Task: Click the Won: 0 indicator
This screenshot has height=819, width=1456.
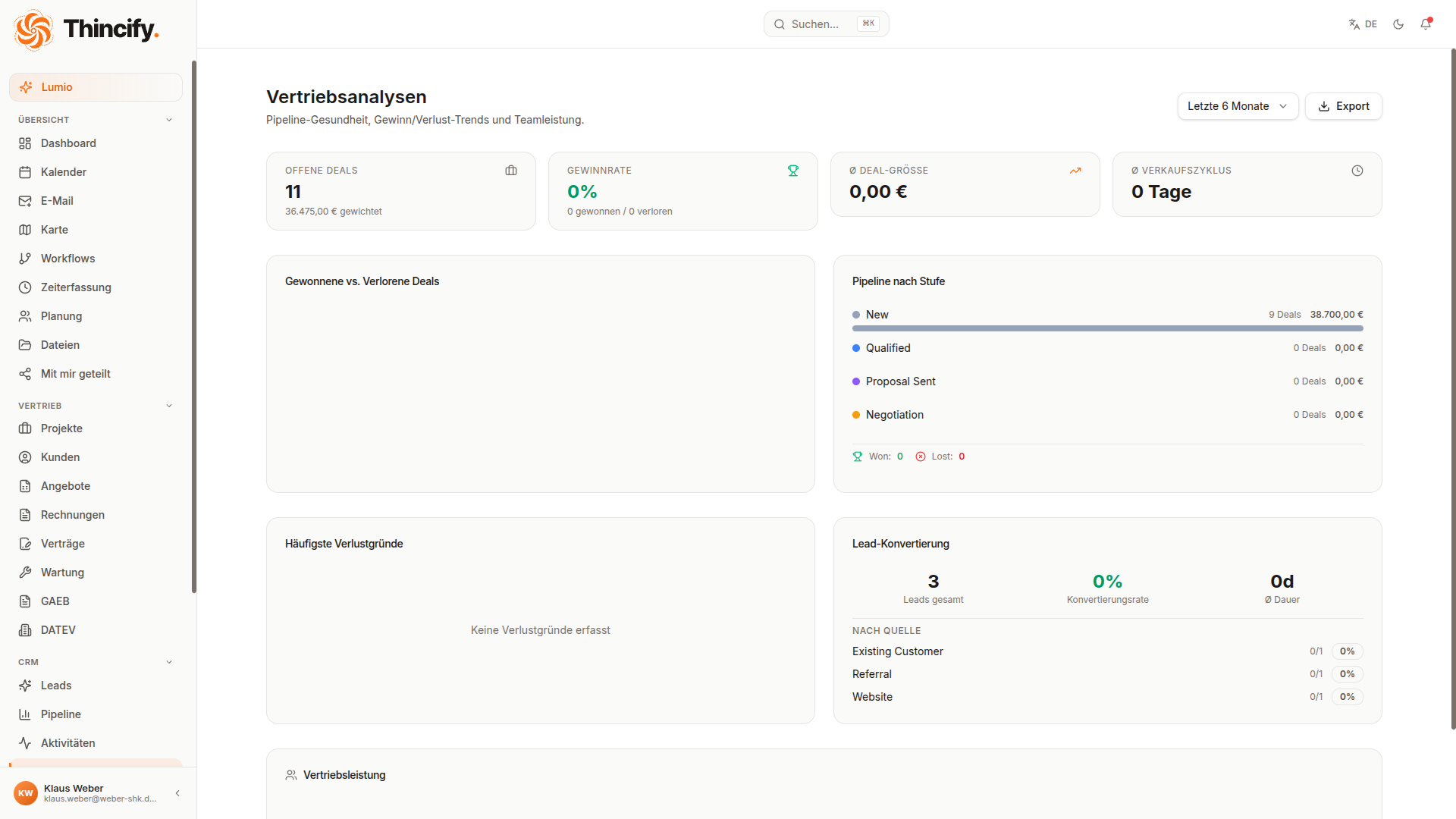Action: (878, 457)
